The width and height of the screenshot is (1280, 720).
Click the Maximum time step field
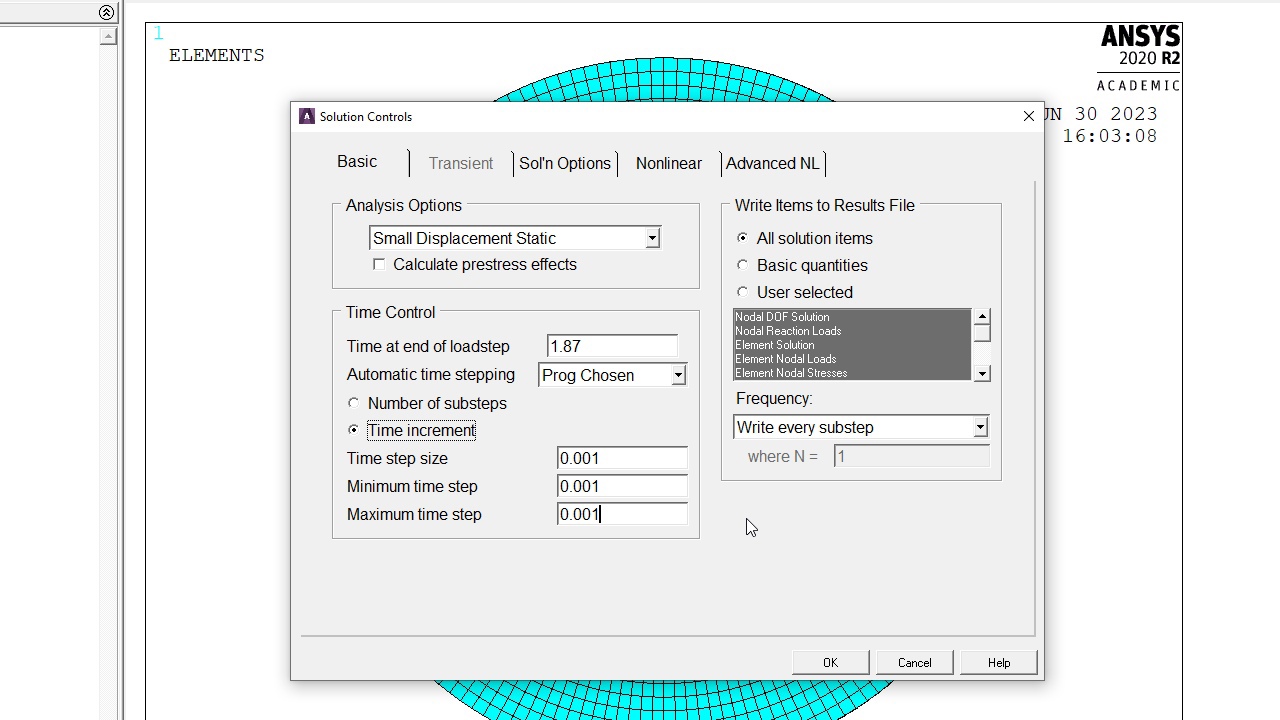pyautogui.click(x=622, y=514)
